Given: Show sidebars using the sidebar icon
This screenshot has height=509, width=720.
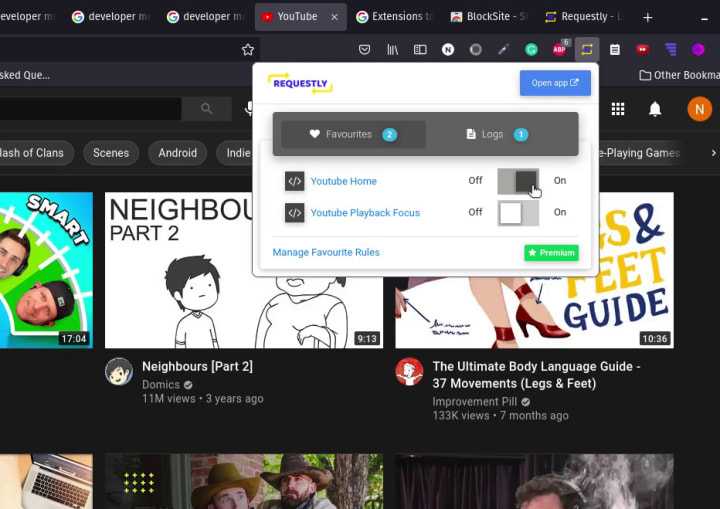Looking at the screenshot, I should pyautogui.click(x=420, y=49).
